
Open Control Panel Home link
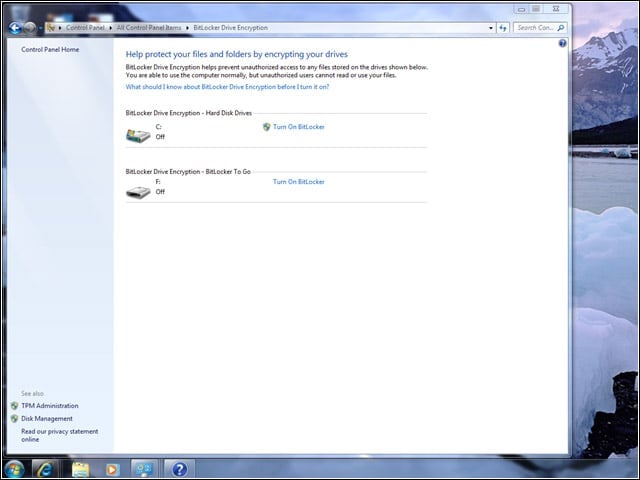point(50,49)
